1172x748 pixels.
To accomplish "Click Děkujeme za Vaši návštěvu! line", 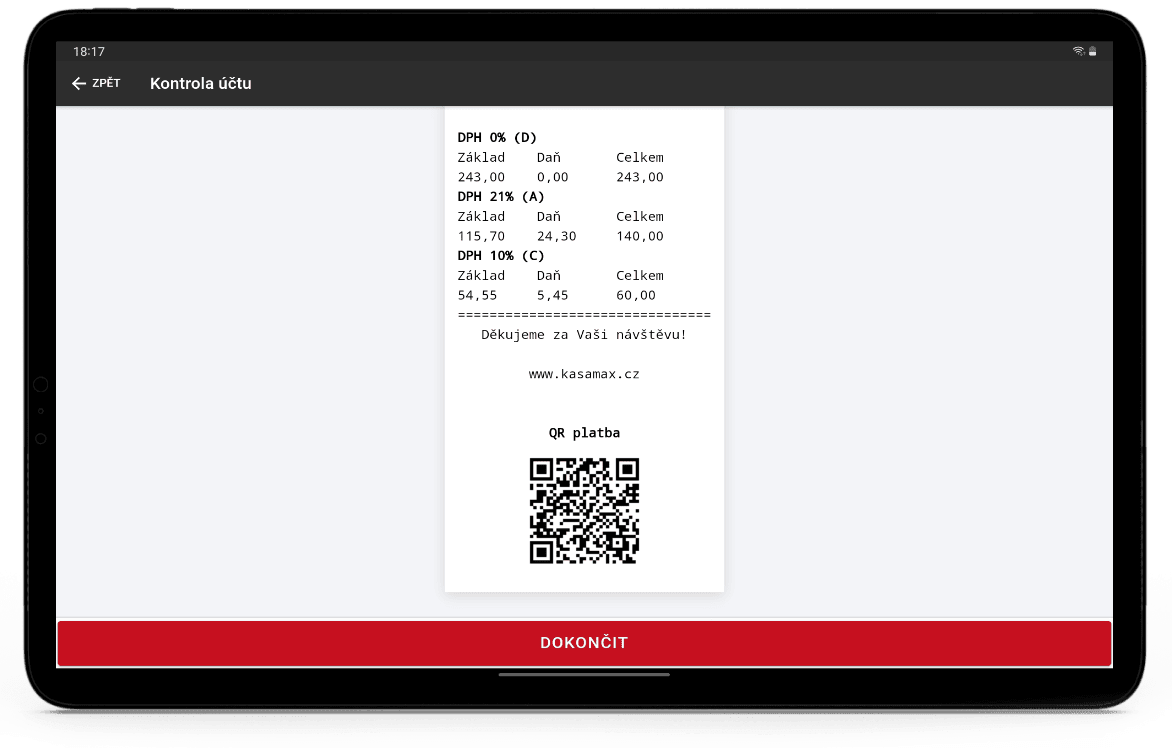I will [x=583, y=334].
